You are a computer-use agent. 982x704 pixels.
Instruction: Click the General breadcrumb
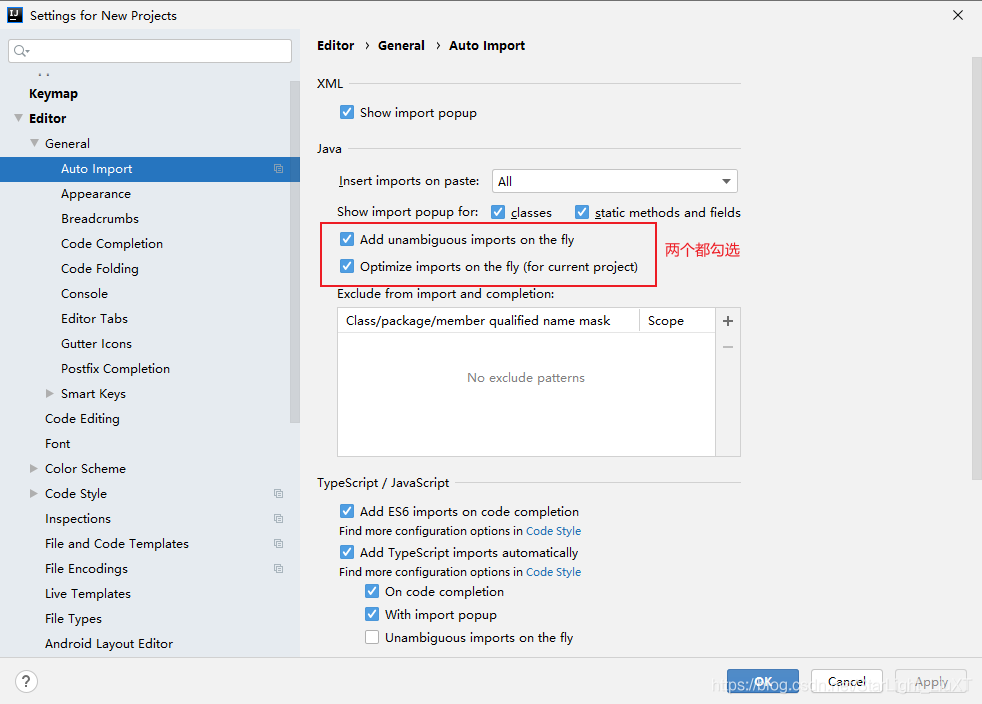(401, 46)
